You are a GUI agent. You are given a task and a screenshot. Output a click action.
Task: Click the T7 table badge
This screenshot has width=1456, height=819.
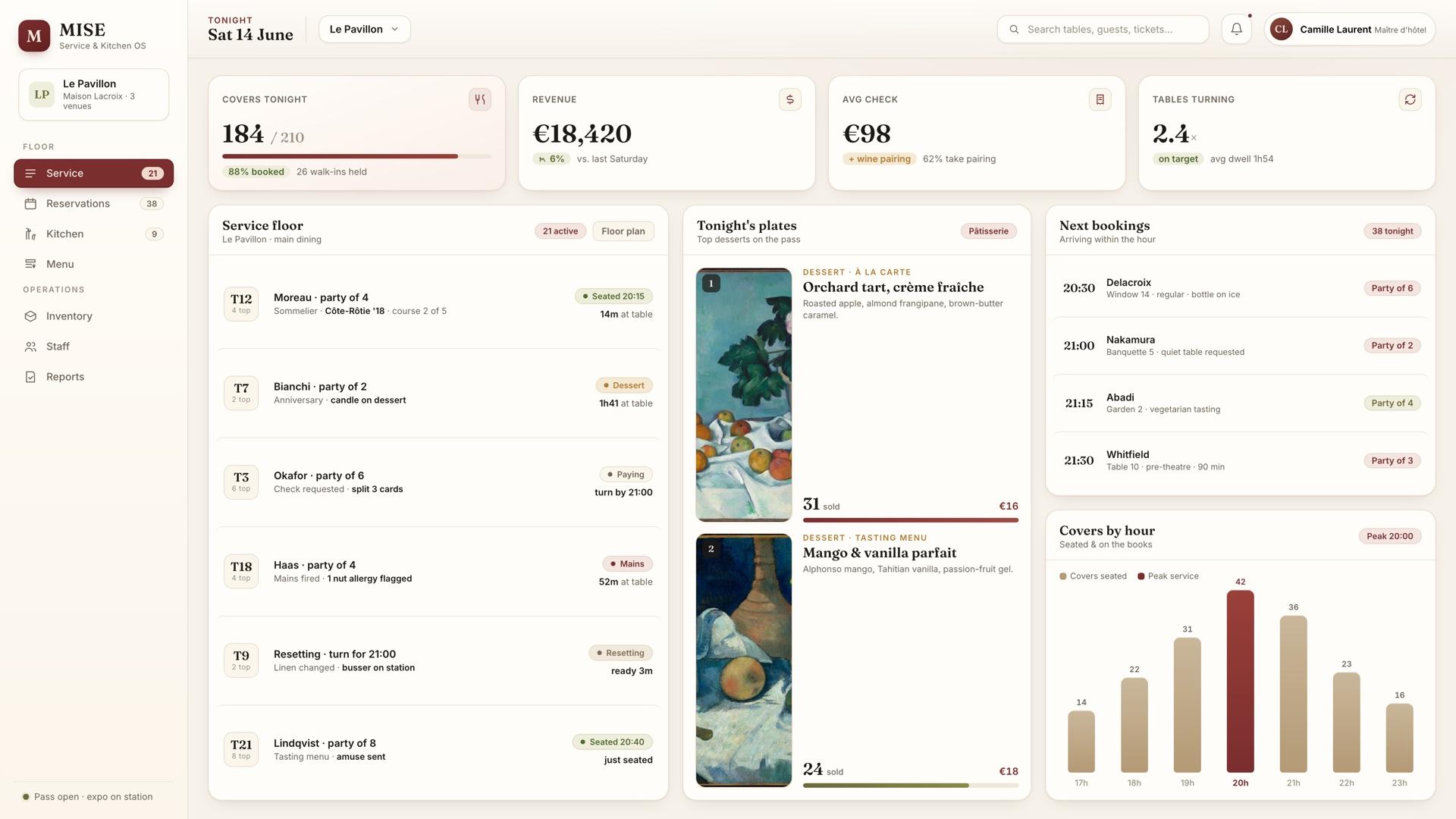[x=241, y=393]
